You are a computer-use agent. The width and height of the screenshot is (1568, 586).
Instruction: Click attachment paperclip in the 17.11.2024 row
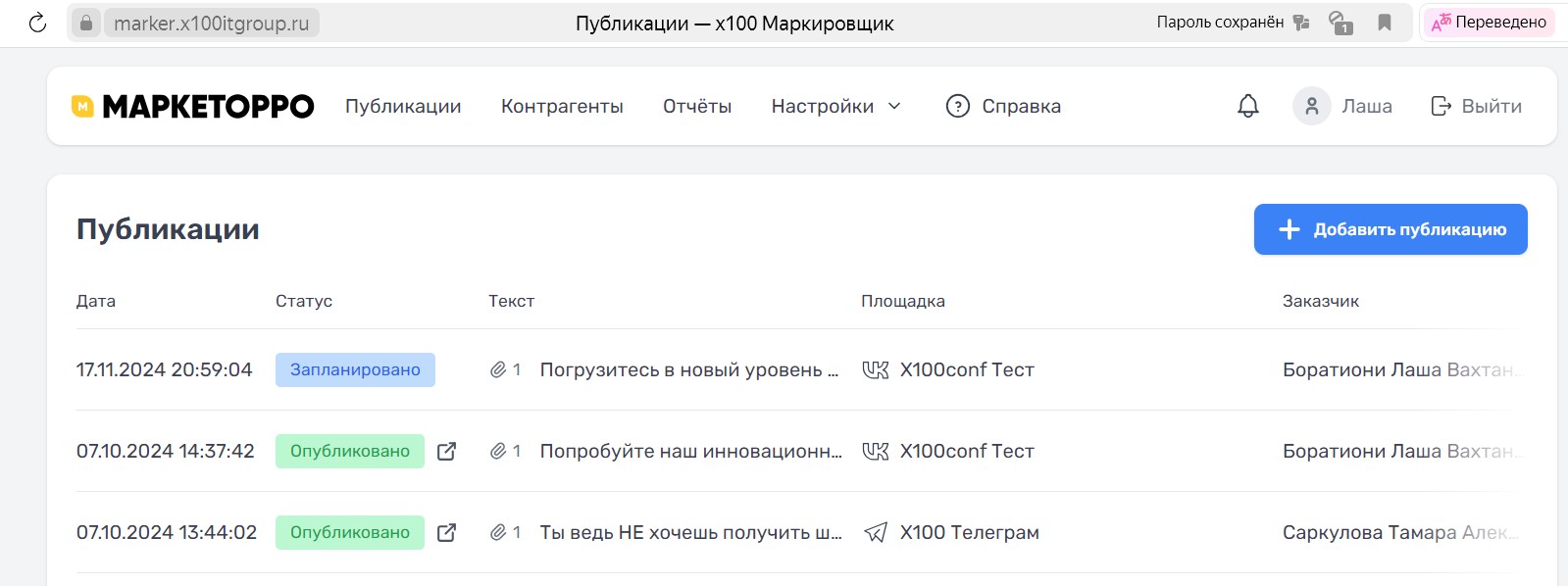pyautogui.click(x=498, y=369)
